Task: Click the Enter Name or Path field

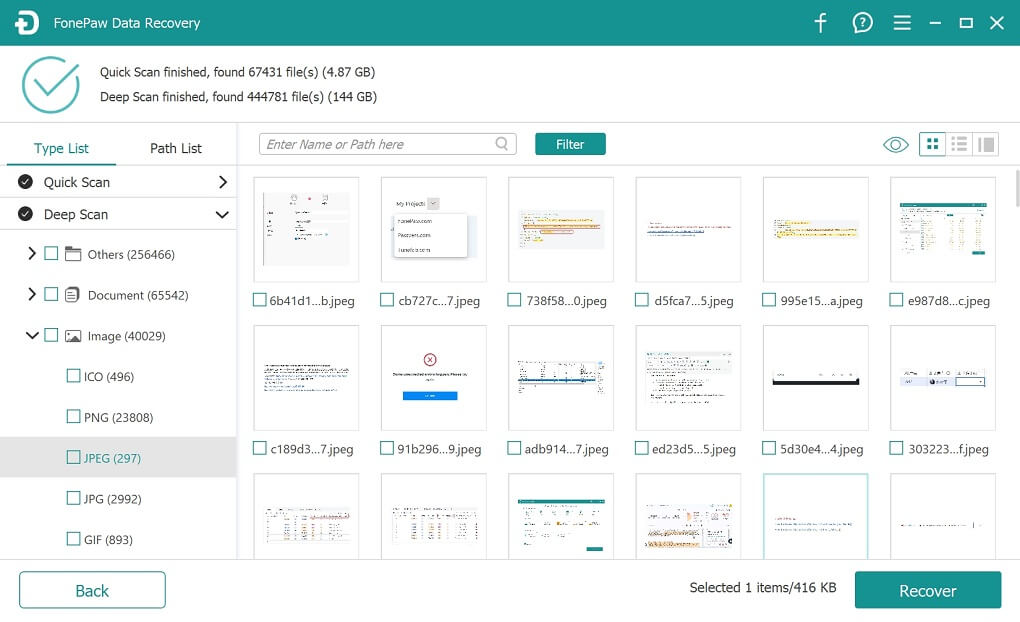Action: tap(388, 144)
